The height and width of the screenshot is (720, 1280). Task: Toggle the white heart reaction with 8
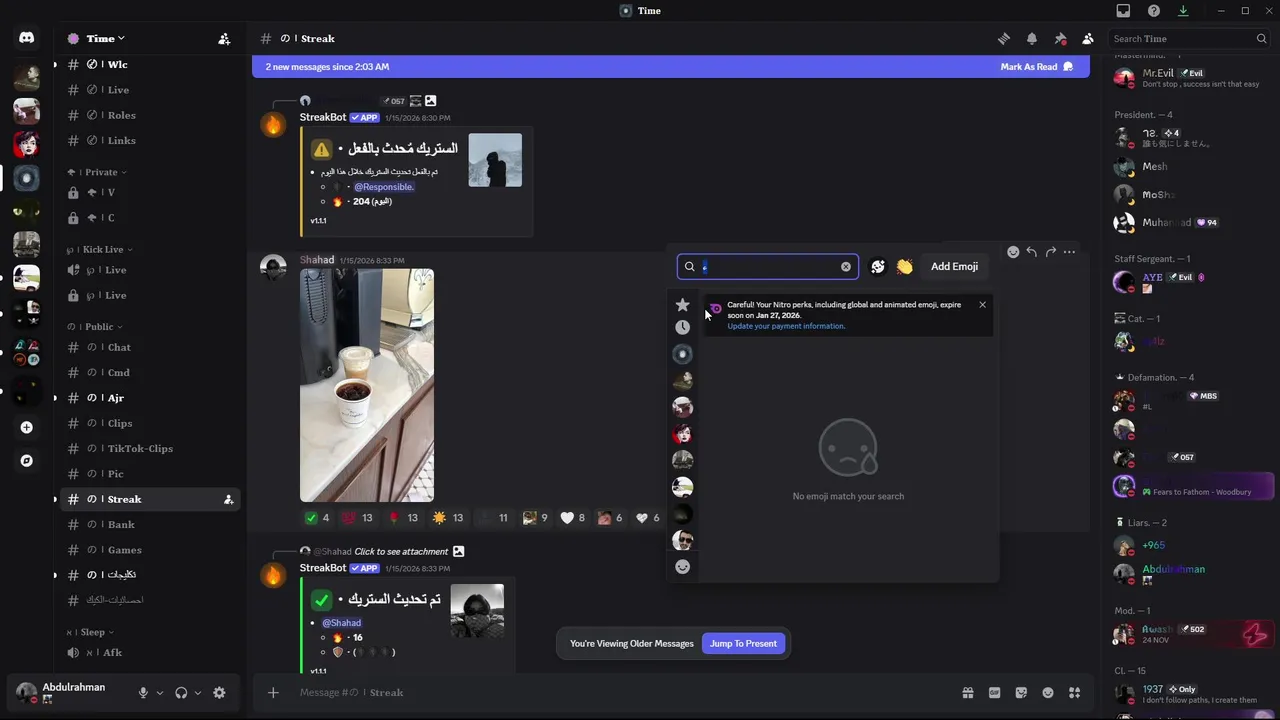pos(573,518)
